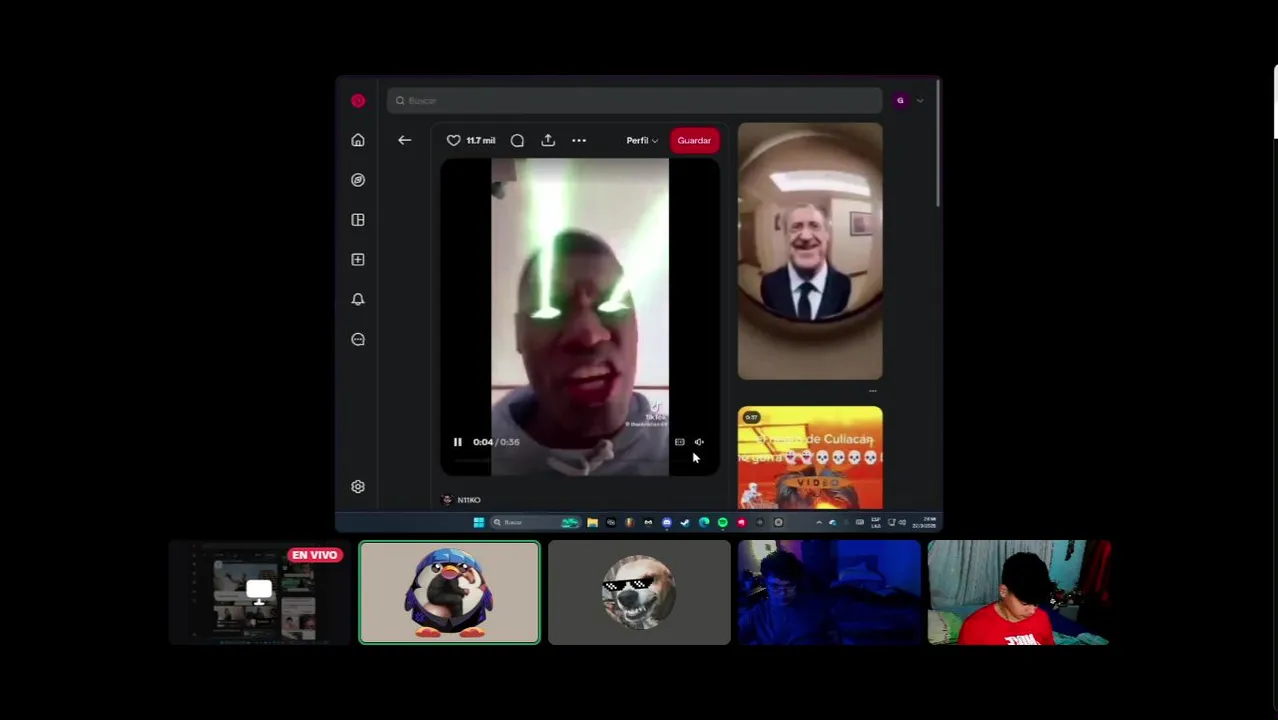Mute the video with the speaker icon
The height and width of the screenshot is (720, 1278).
pyautogui.click(x=699, y=442)
